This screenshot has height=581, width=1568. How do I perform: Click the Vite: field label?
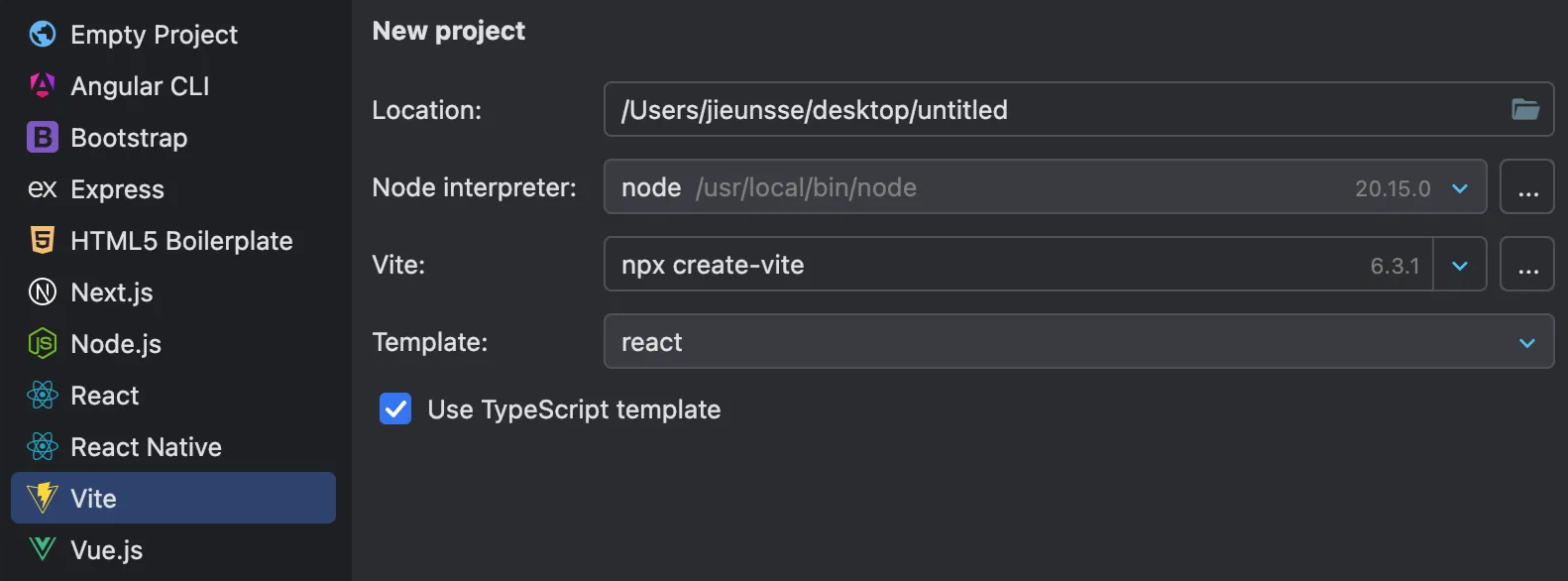398,265
